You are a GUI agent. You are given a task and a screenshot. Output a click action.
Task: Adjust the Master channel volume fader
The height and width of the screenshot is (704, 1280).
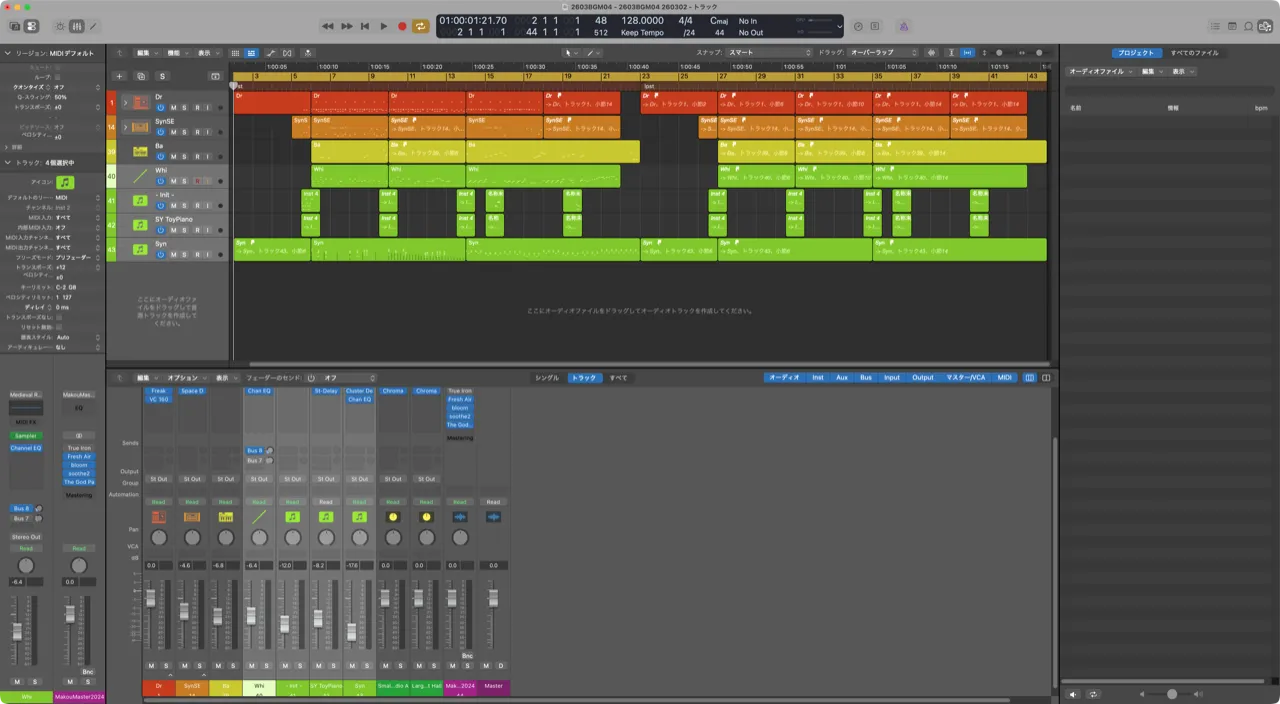tap(493, 598)
